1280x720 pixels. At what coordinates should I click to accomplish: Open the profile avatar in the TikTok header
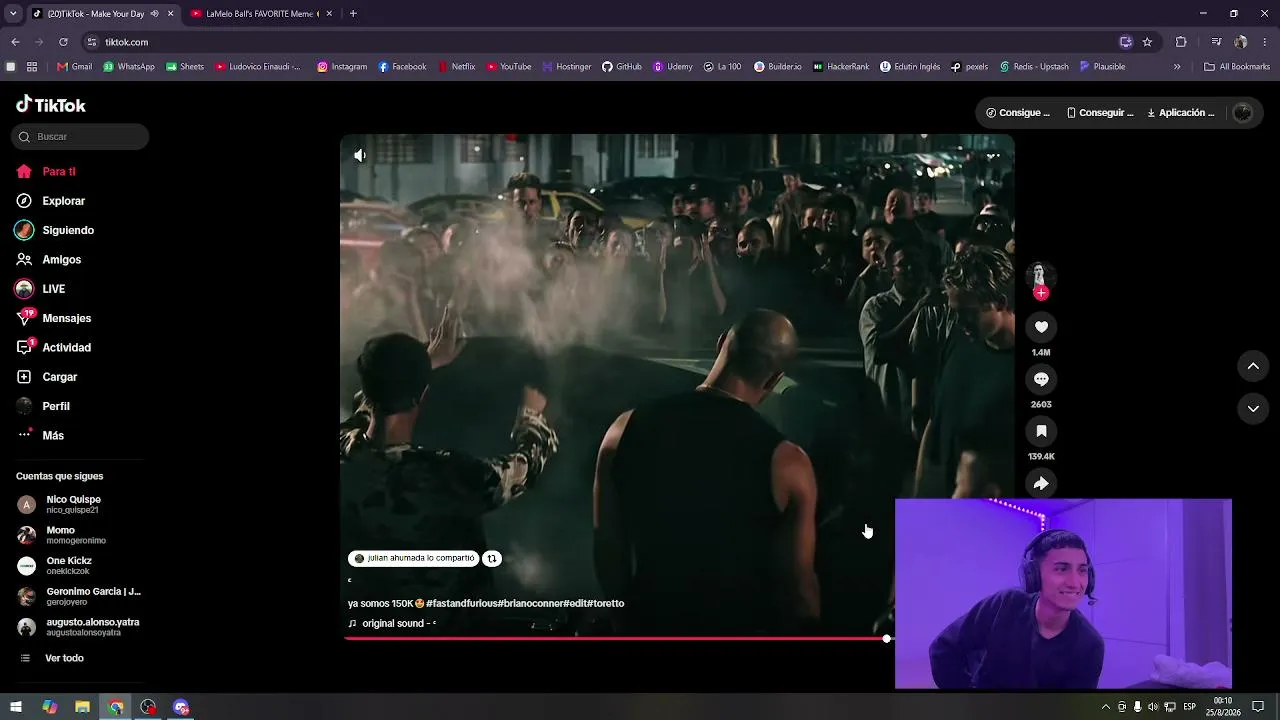(1243, 113)
